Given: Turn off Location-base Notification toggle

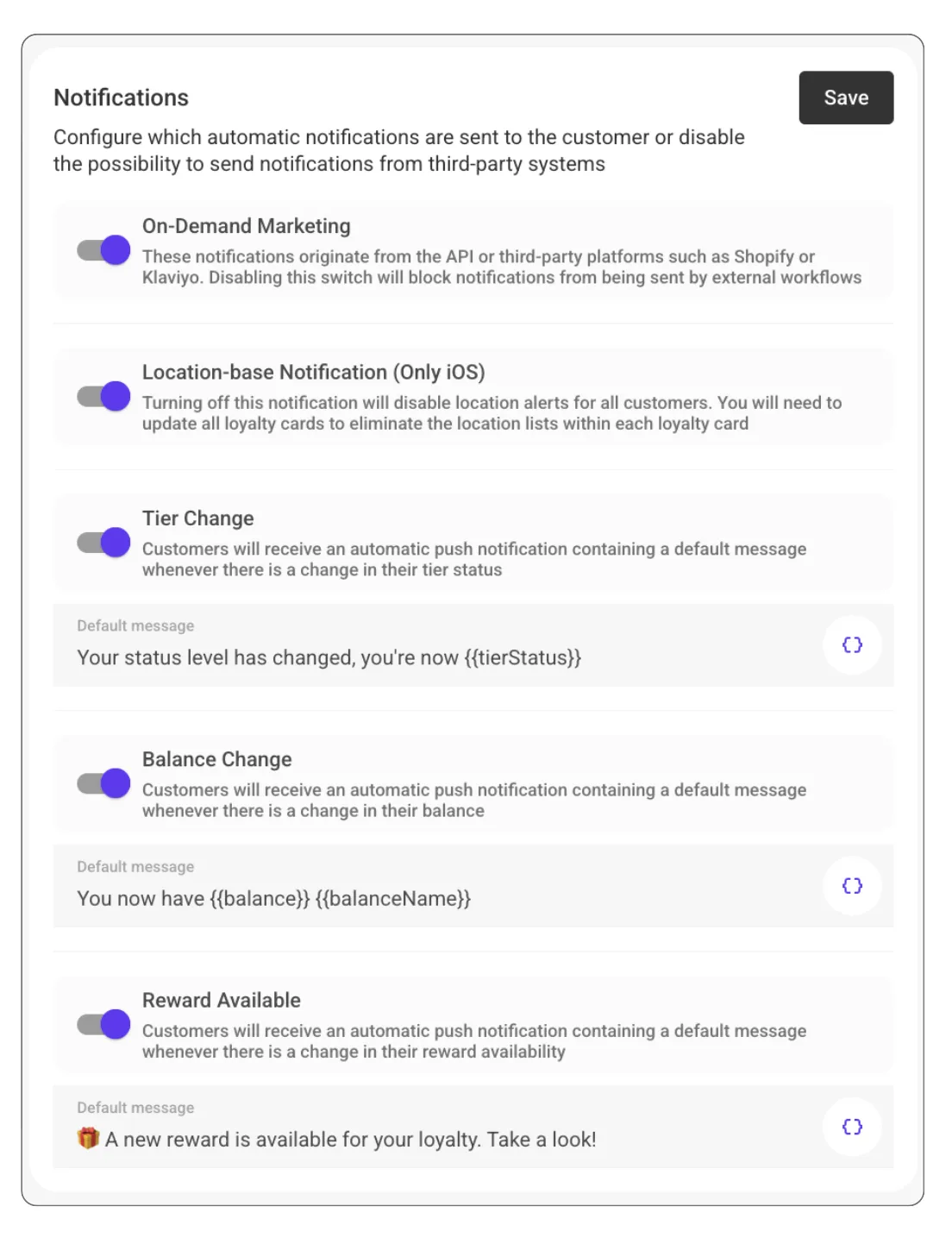Looking at the screenshot, I should 103,396.
